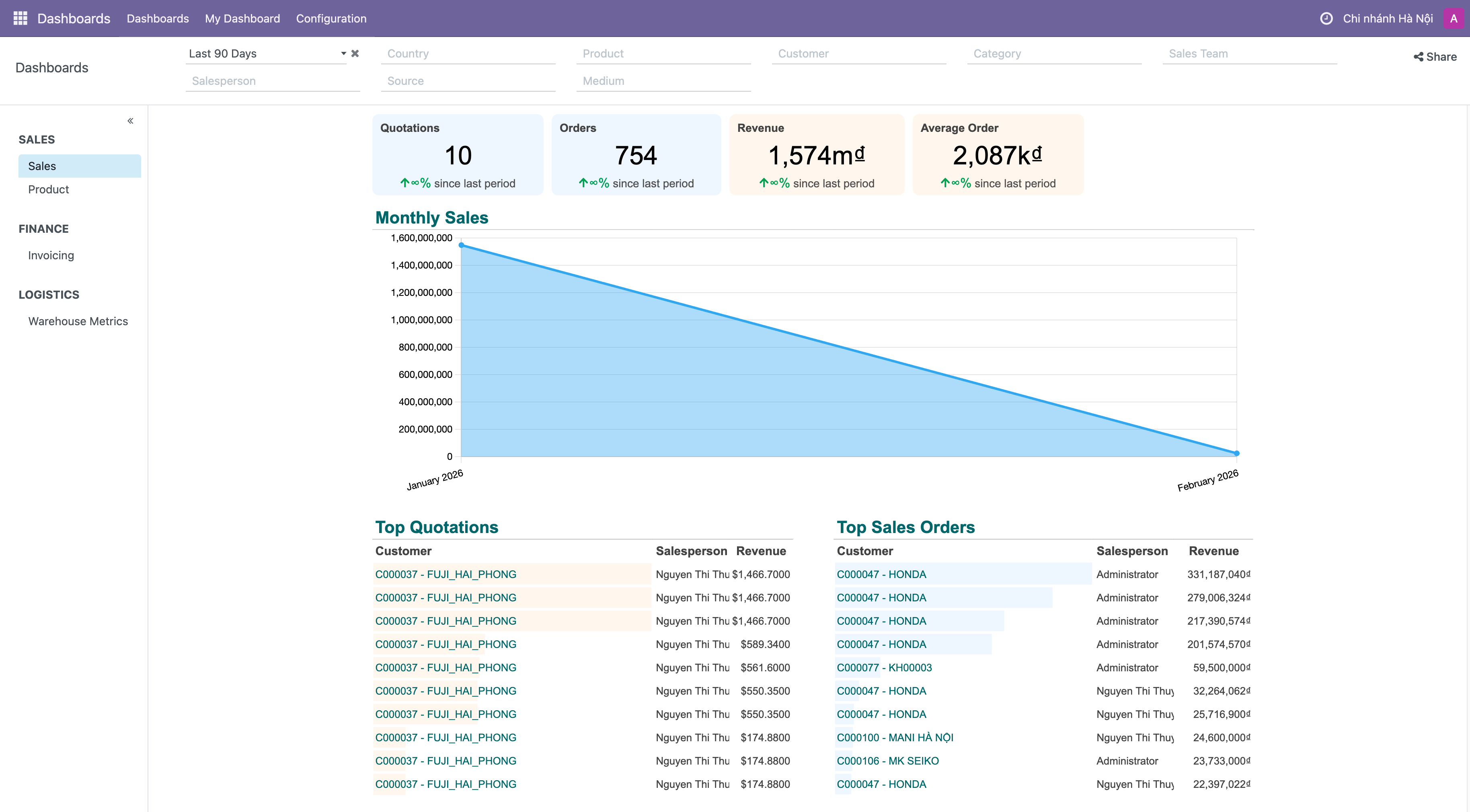
Task: Click the Revenue KPI card
Action: 816,155
